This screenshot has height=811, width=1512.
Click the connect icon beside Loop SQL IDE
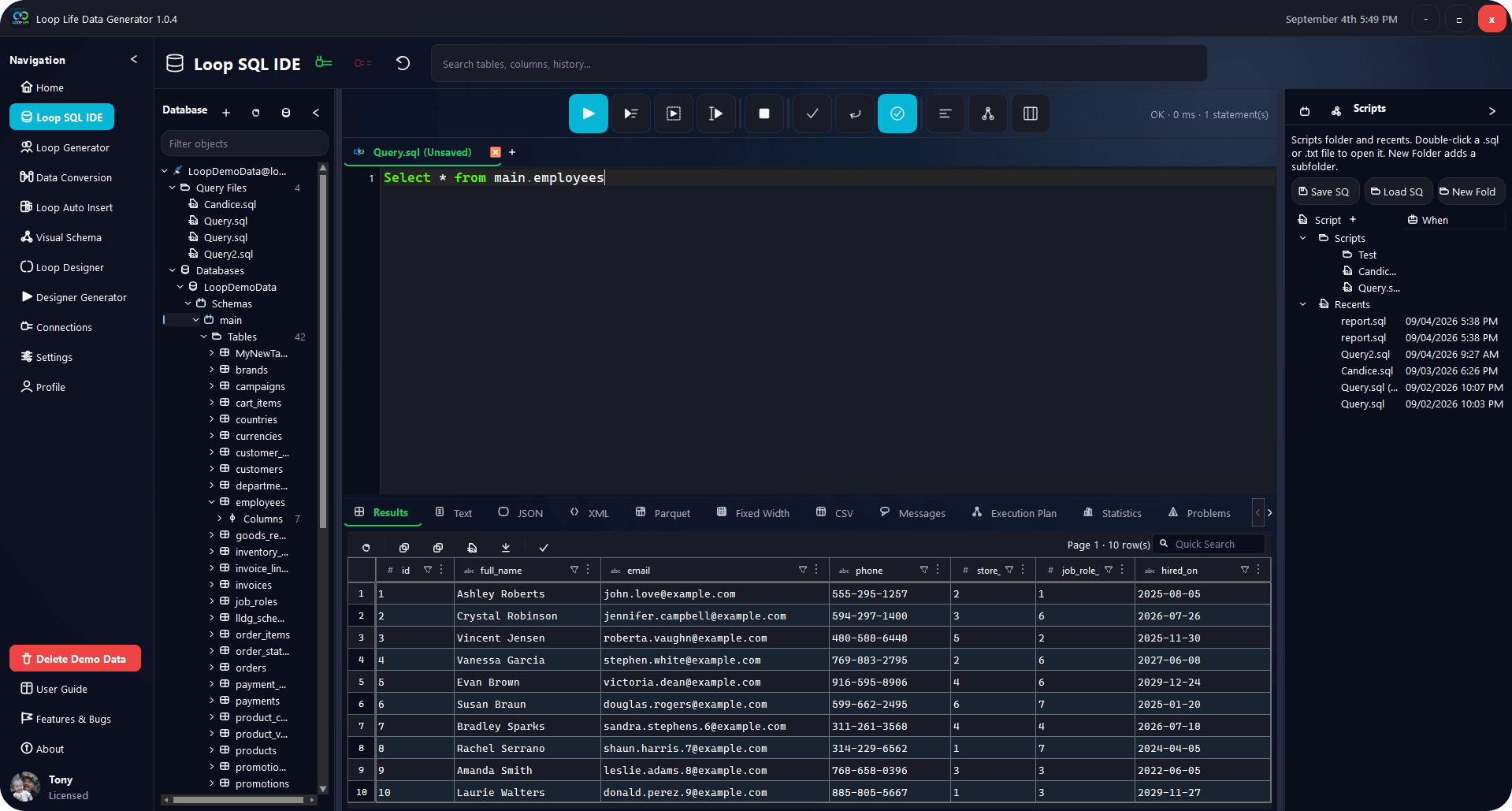coord(324,62)
